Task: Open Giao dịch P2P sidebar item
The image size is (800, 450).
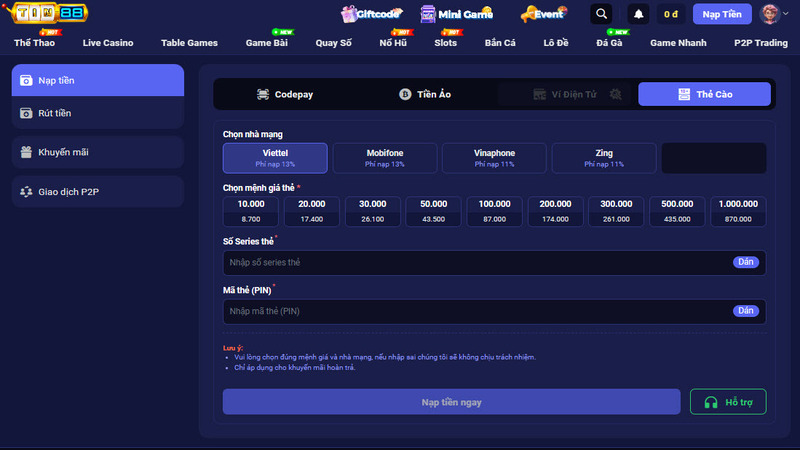Action: 98,192
